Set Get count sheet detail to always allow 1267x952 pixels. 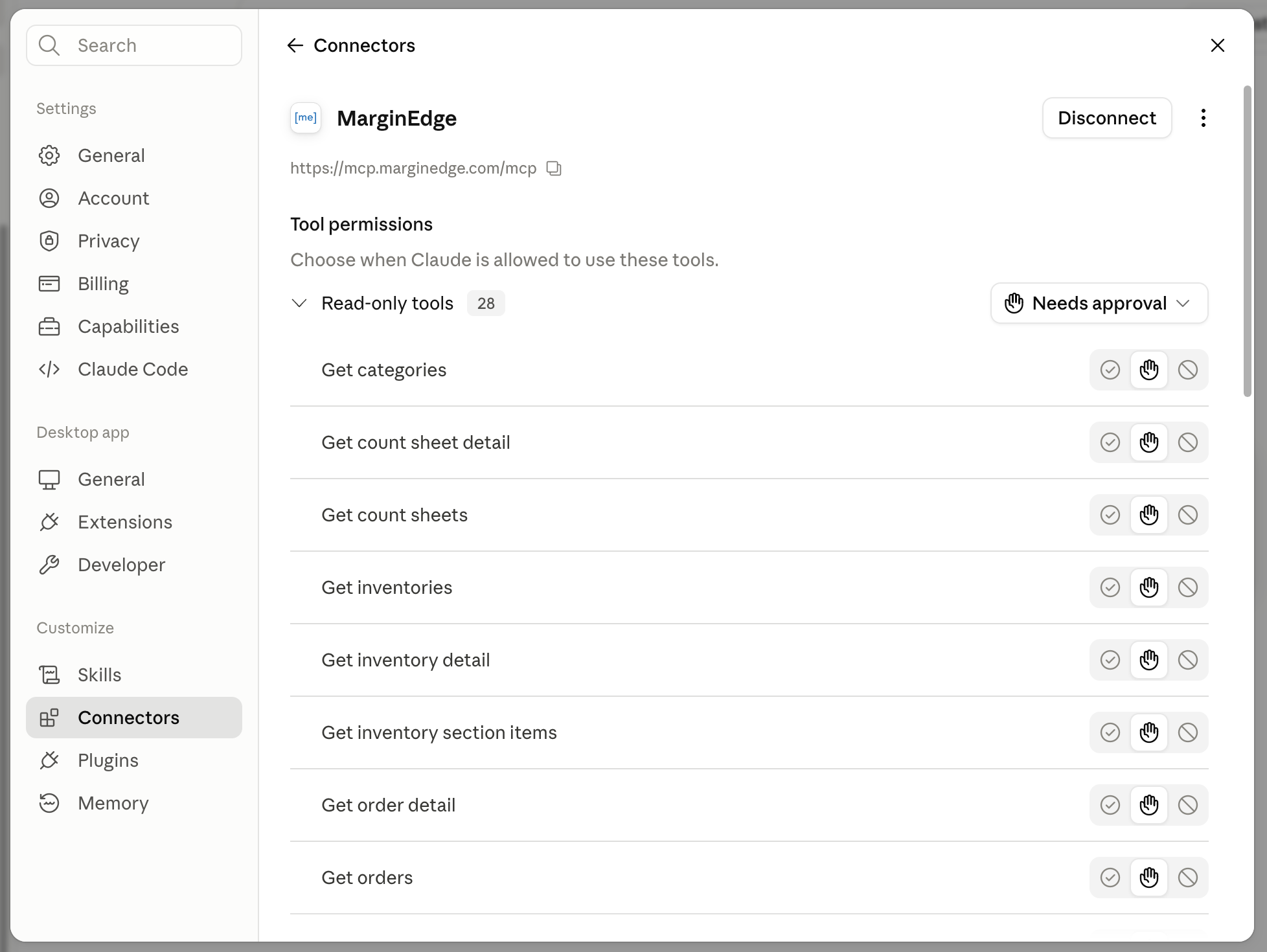pyautogui.click(x=1110, y=442)
